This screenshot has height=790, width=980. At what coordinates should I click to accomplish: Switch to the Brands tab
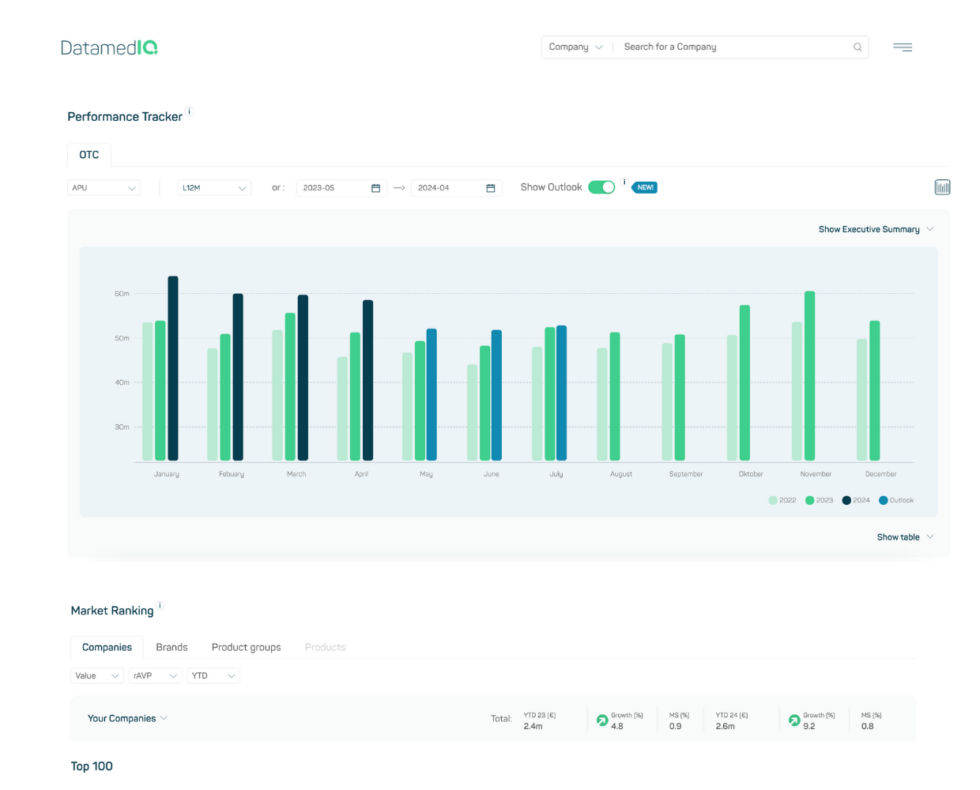point(171,647)
